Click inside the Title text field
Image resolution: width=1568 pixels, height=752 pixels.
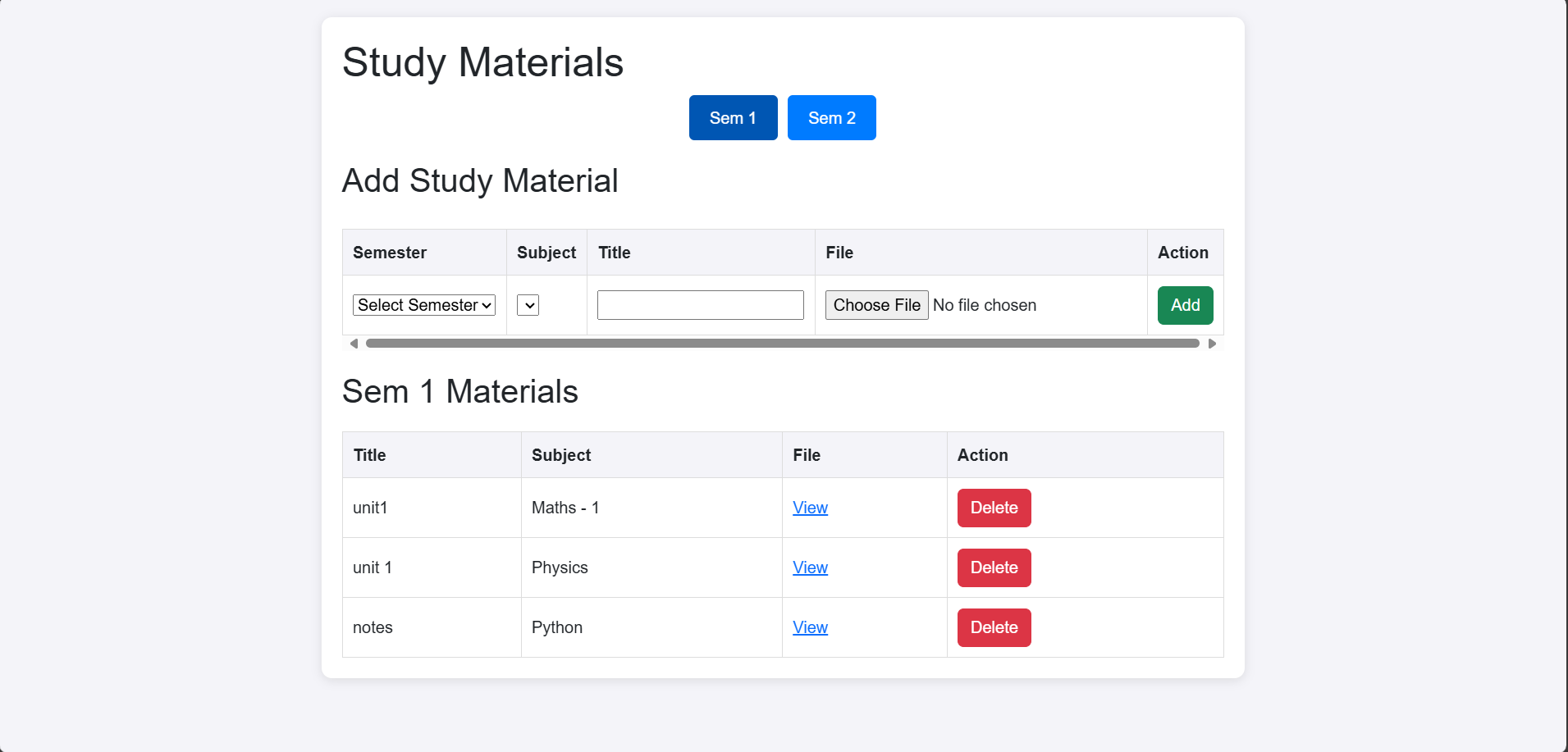click(x=700, y=304)
